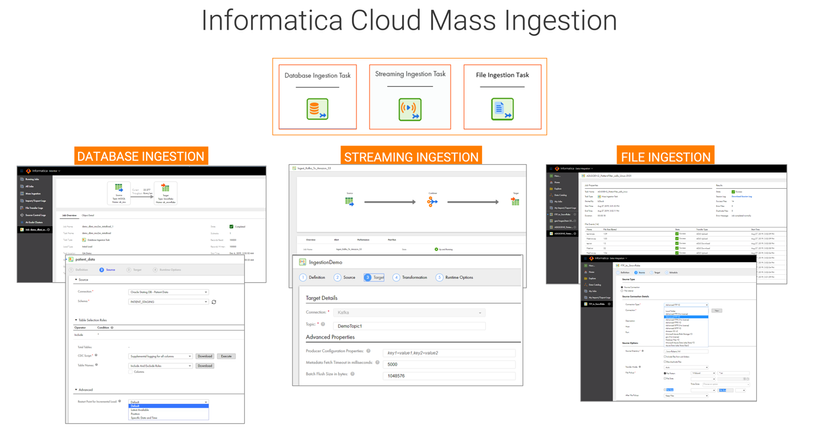This screenshot has width=815, height=443.
Task: Click the Producer Configuration Properties field
Action: (x=449, y=353)
